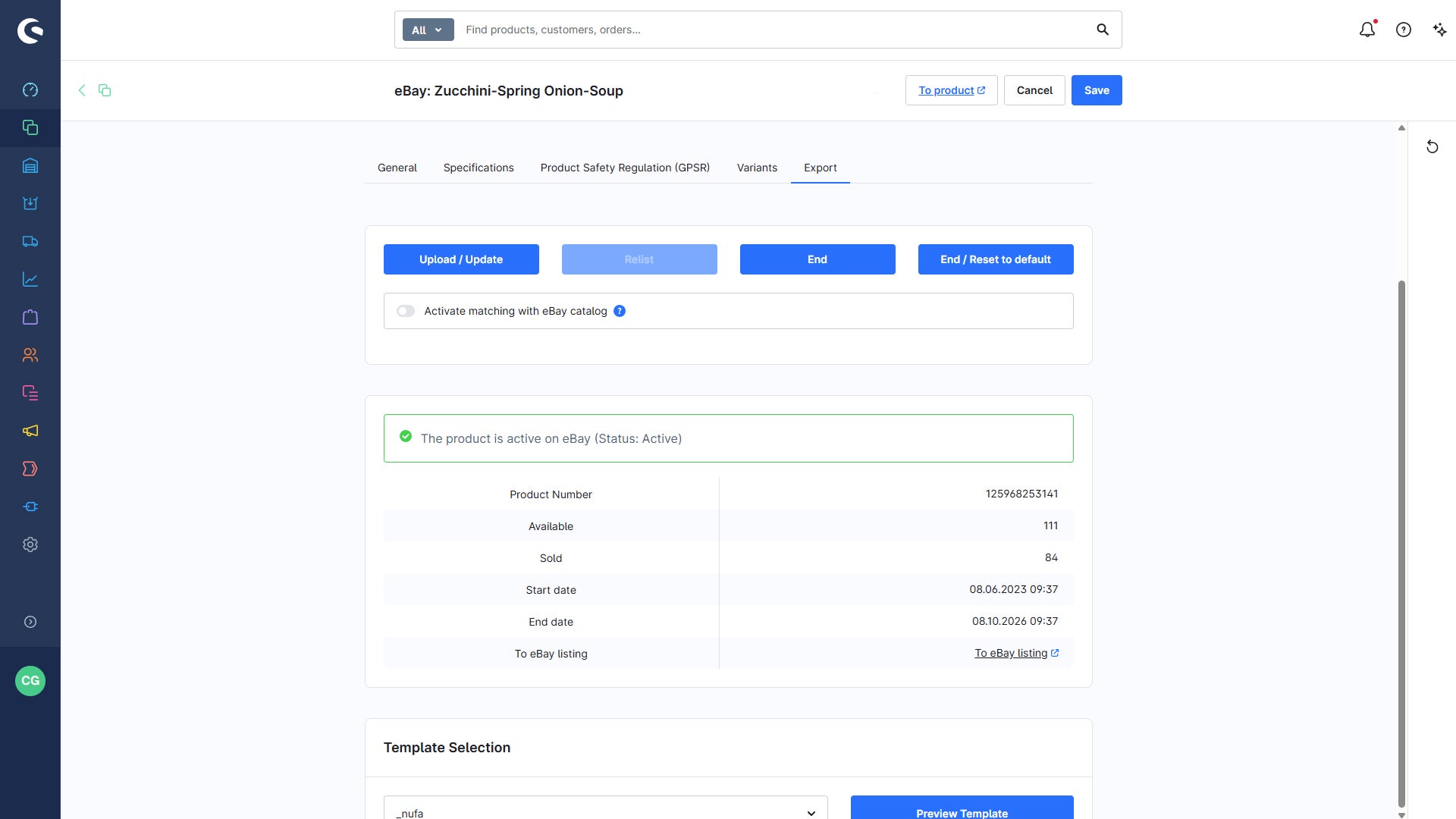Screen dimensions: 1456x819
Task: Click the End button
Action: point(817,259)
